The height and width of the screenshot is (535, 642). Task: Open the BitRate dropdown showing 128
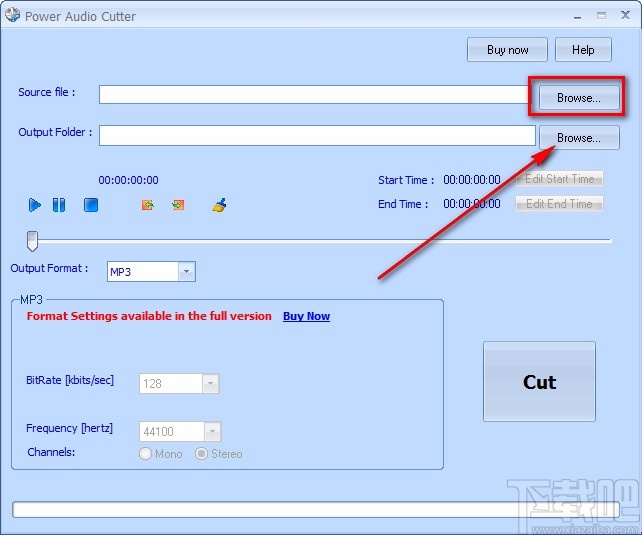(x=210, y=384)
